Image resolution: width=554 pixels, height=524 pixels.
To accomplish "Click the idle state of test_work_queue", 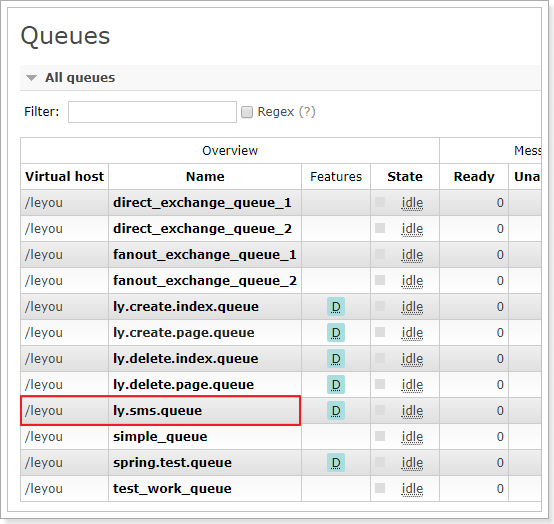I will click(x=412, y=489).
